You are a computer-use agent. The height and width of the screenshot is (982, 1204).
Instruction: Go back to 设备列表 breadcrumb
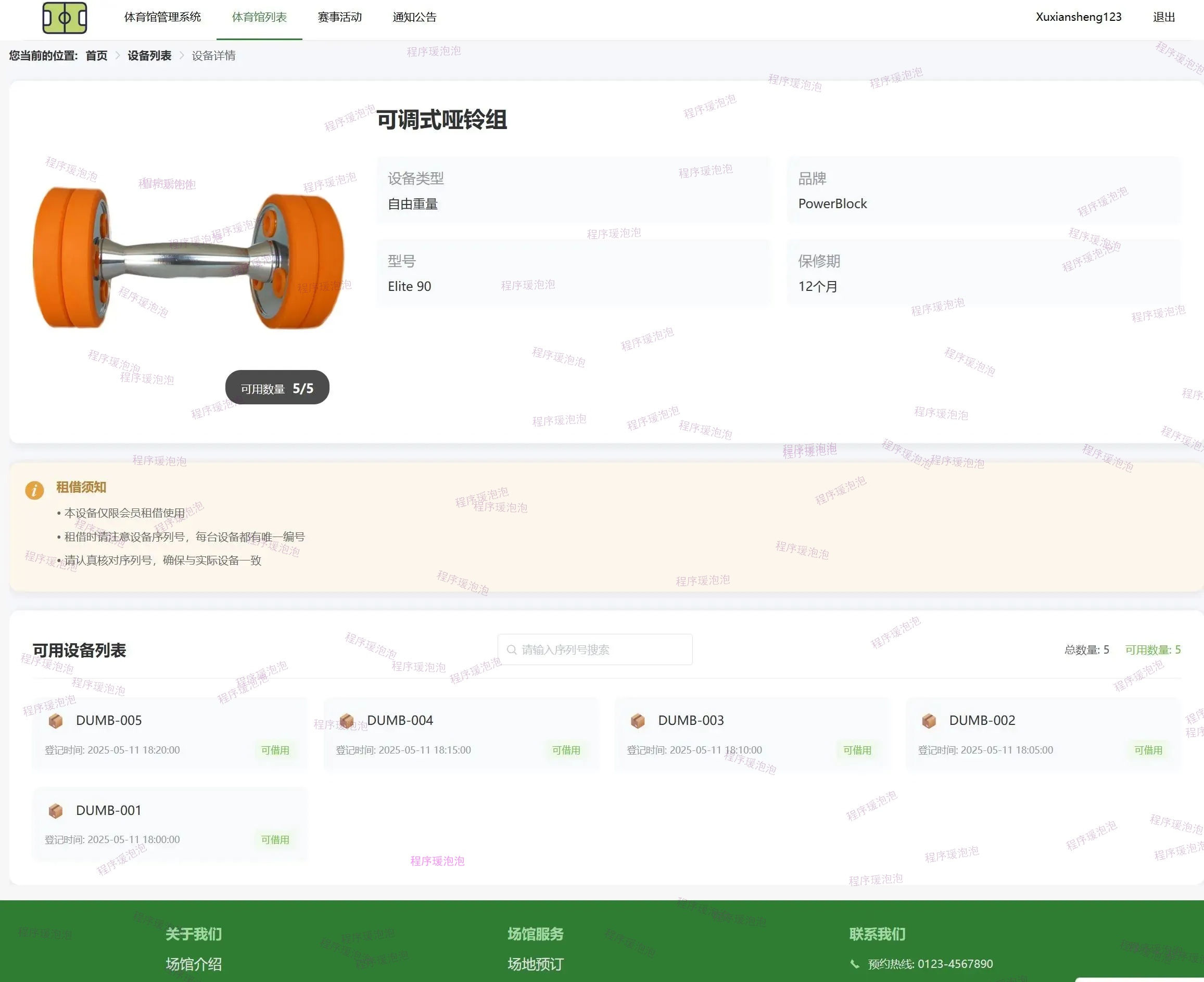(x=149, y=56)
